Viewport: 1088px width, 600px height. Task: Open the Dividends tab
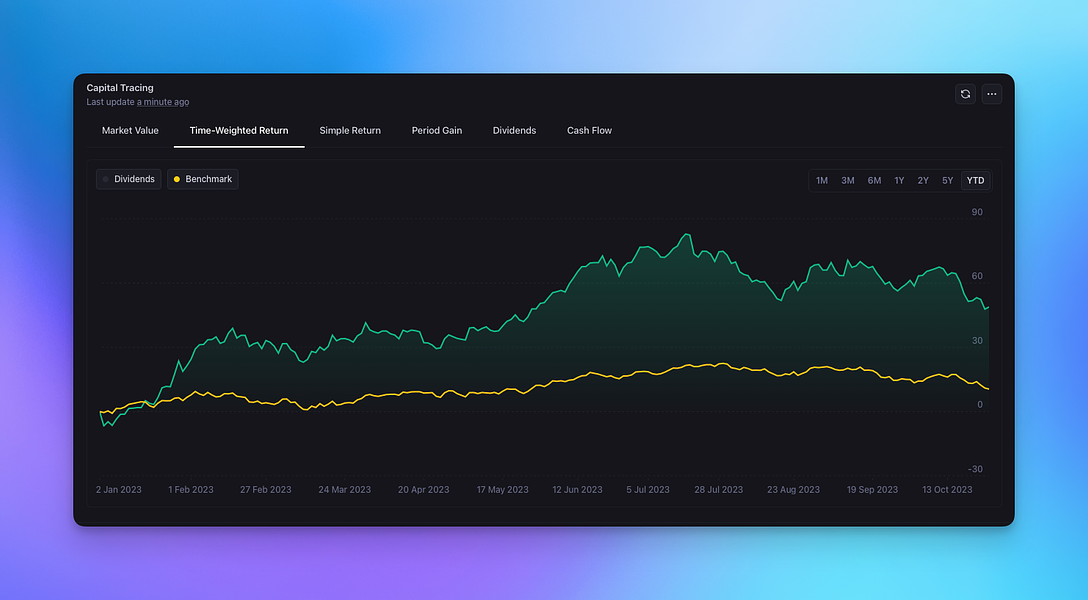(514, 130)
